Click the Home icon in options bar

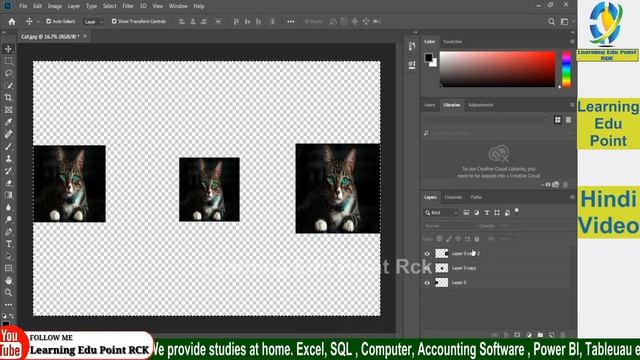click(x=12, y=22)
